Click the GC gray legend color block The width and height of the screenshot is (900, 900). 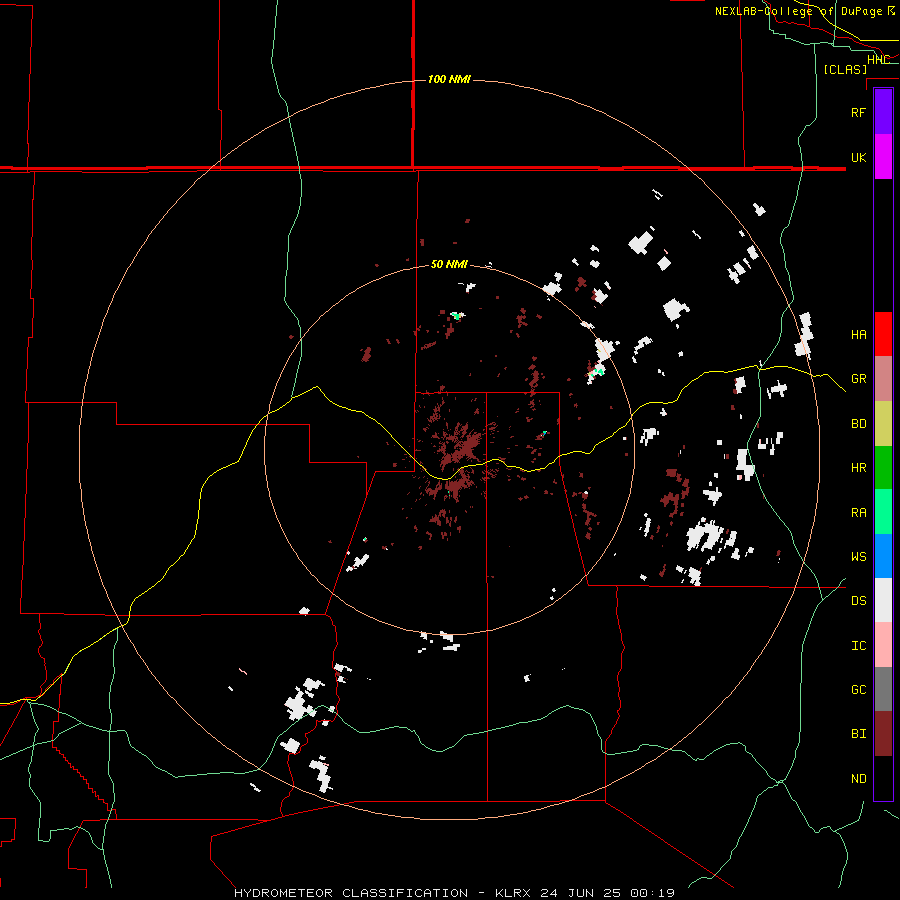[x=883, y=689]
